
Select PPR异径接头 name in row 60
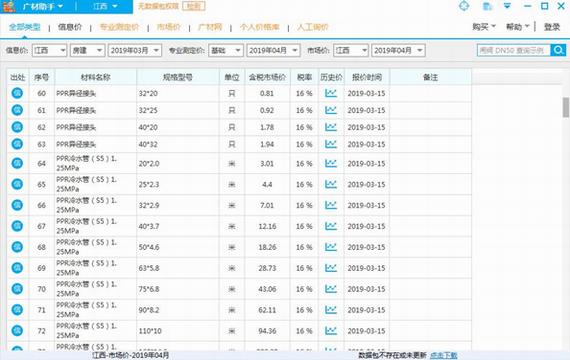(x=76, y=93)
